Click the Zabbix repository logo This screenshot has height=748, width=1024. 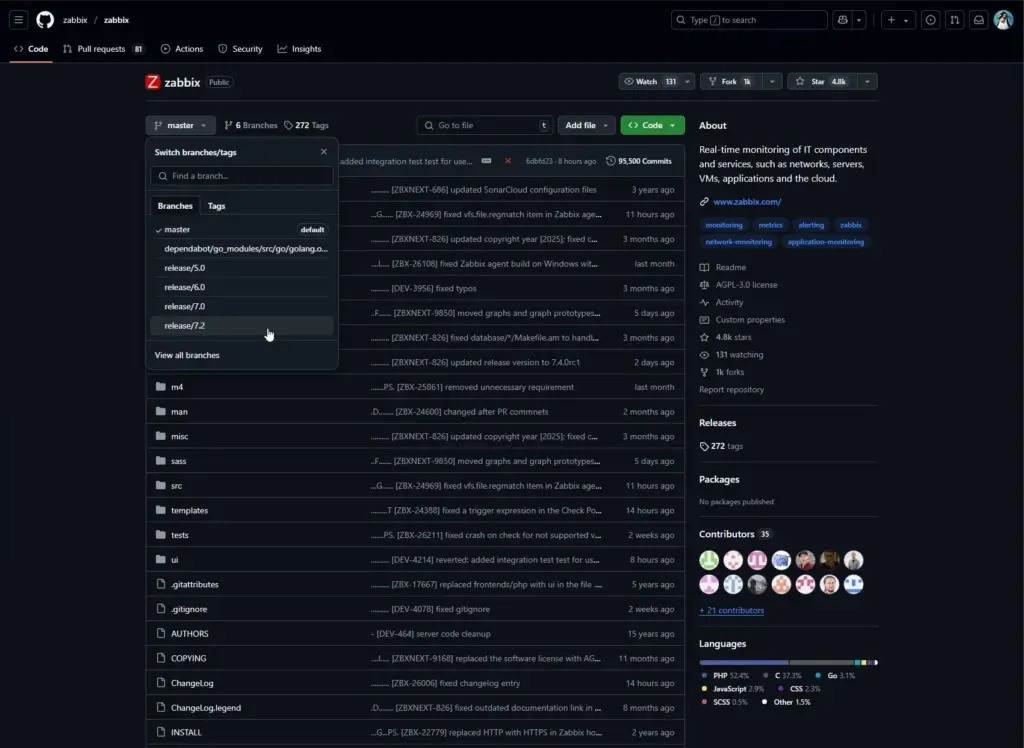point(153,82)
